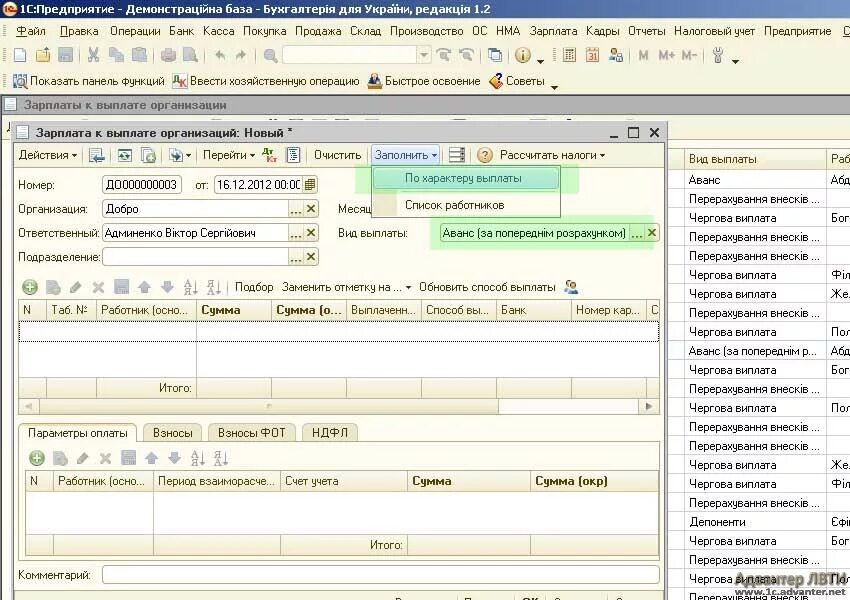Switch to the Взносы tab
850x600 pixels.
pos(172,433)
